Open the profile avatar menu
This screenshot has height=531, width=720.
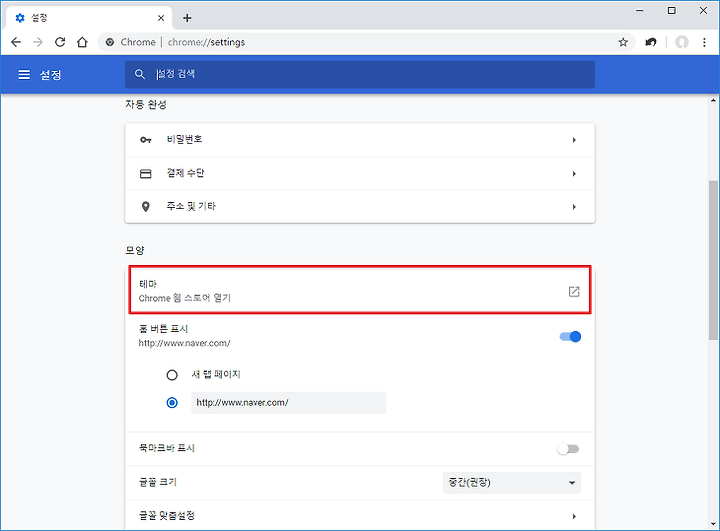coord(682,42)
